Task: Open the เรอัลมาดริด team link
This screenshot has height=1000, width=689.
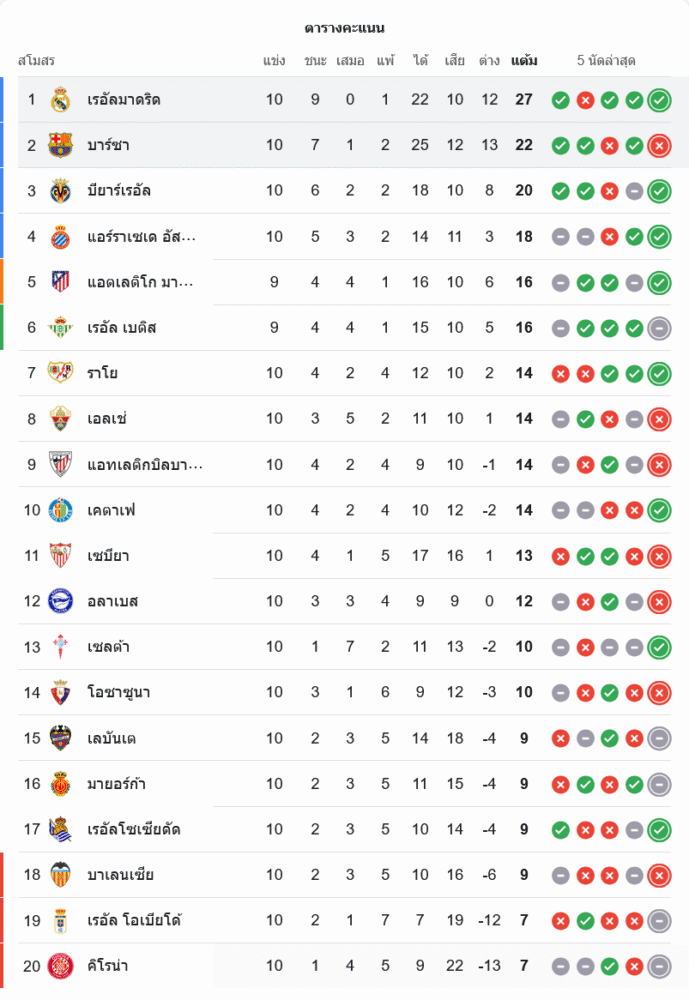Action: (x=124, y=100)
